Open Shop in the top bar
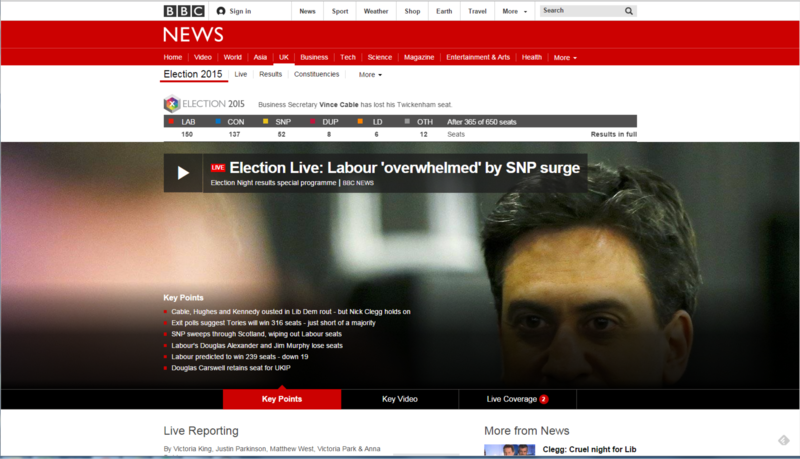The width and height of the screenshot is (800, 459). click(x=412, y=11)
